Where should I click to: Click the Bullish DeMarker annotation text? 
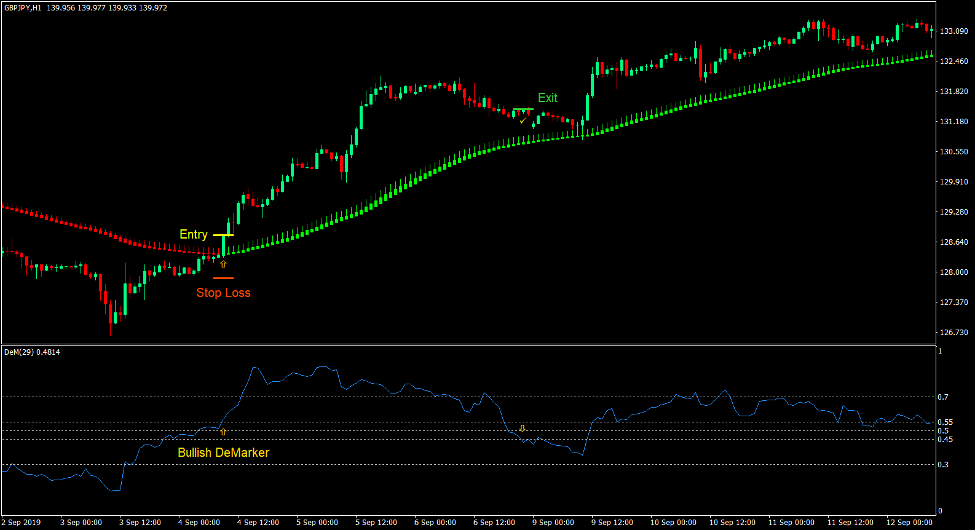coord(224,453)
